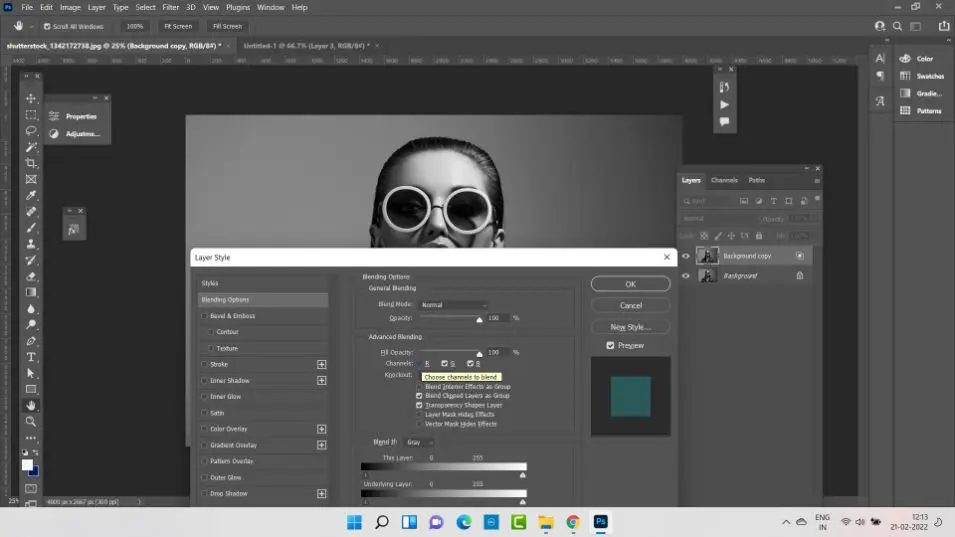Hide the Background copy layer

(x=686, y=256)
